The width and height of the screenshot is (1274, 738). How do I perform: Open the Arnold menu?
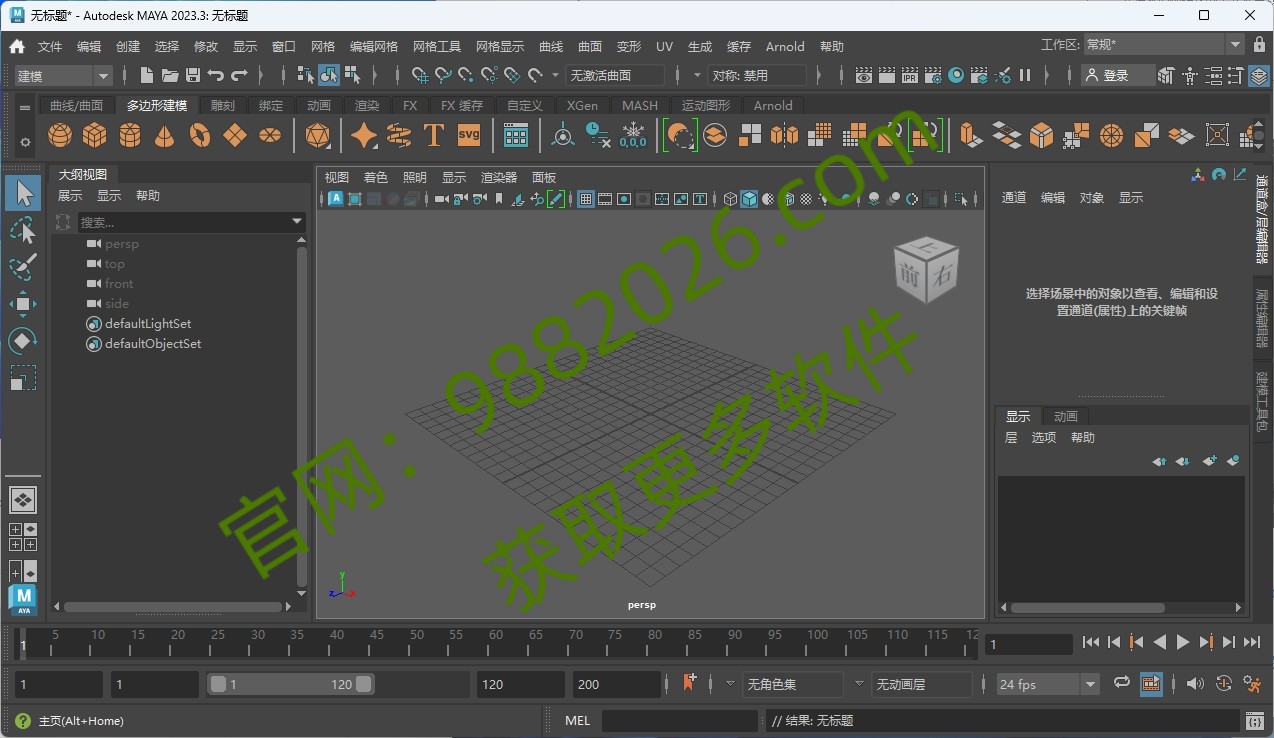pyautogui.click(x=785, y=47)
